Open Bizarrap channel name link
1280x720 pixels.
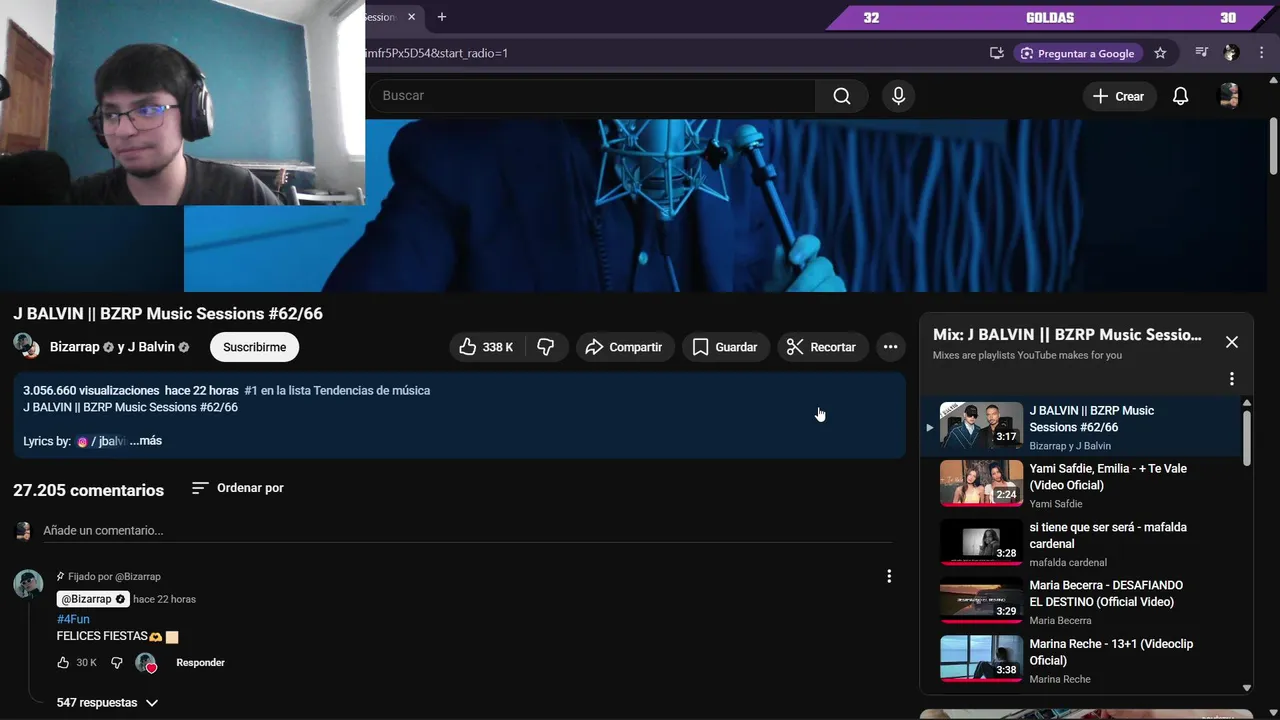75,347
